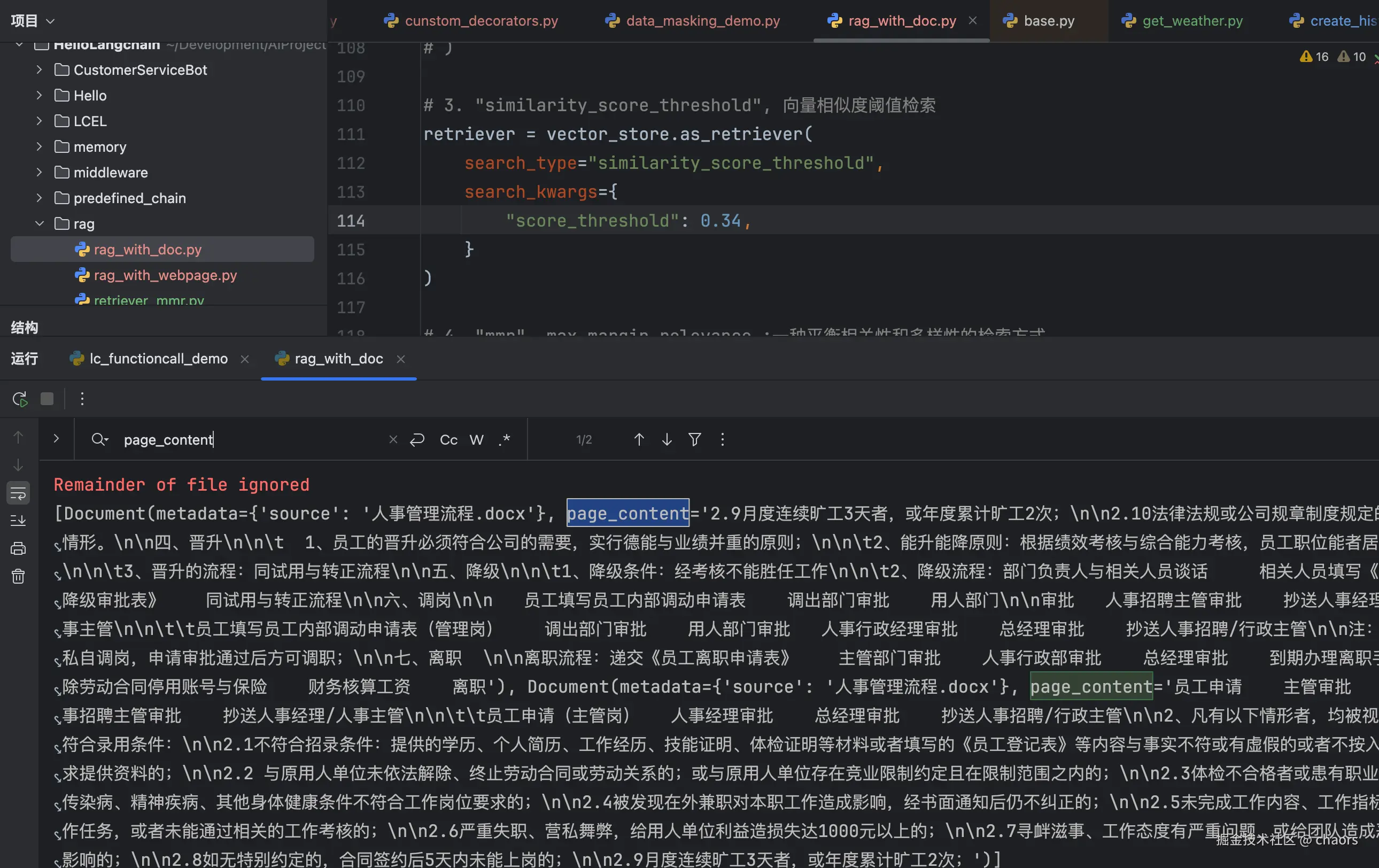The image size is (1379, 868).
Task: Click the Rerun rag_with_doc icon
Action: (x=19, y=399)
